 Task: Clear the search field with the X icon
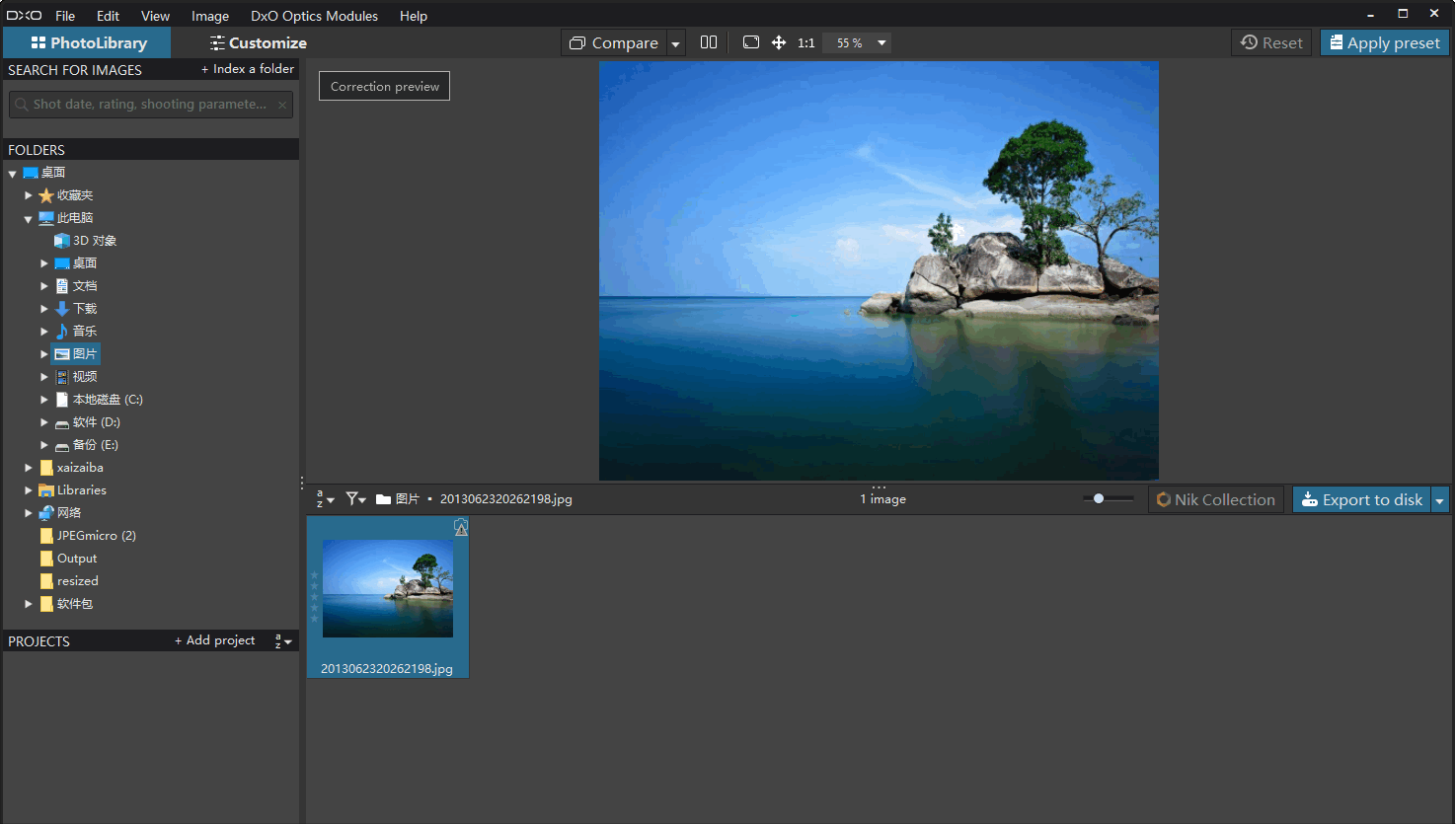[x=282, y=105]
